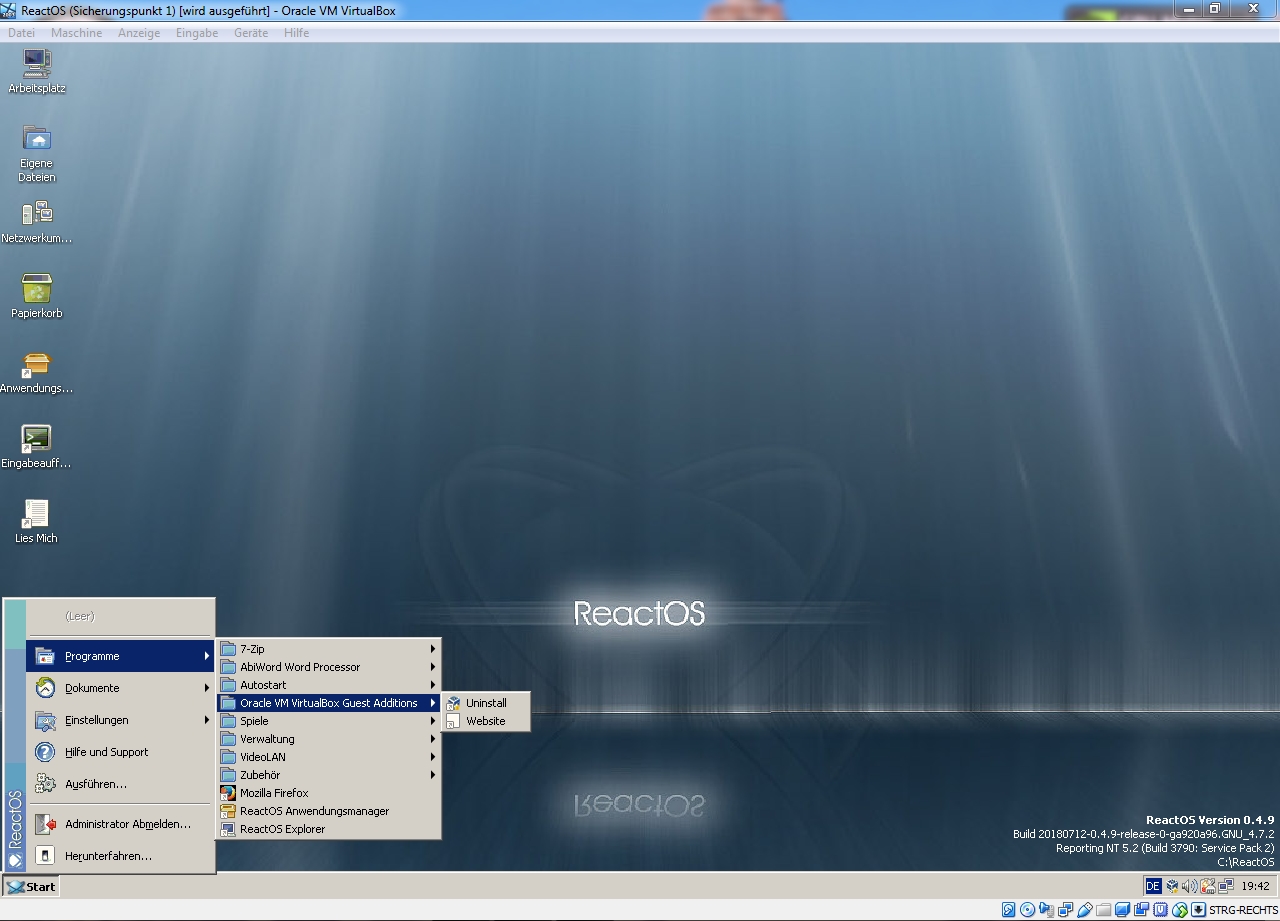Open the Eingabe menu
1280x921 pixels.
tap(197, 33)
